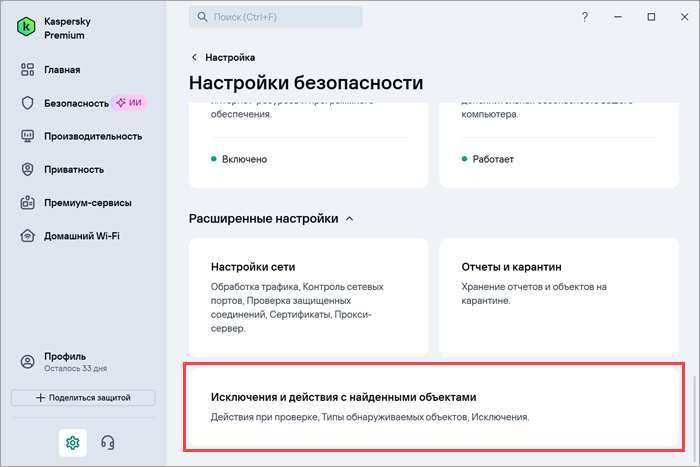700x467 pixels.
Task: Open the Настройки сети card
Action: click(308, 297)
